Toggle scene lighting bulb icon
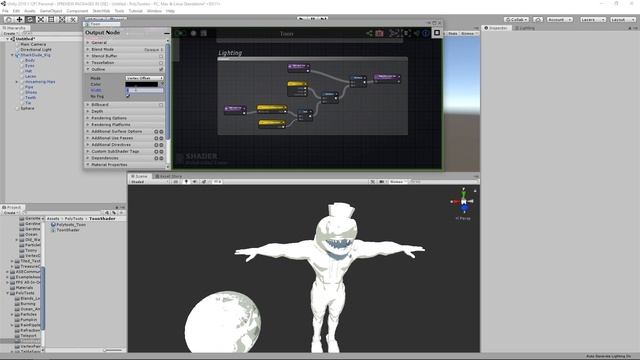 click(186, 182)
